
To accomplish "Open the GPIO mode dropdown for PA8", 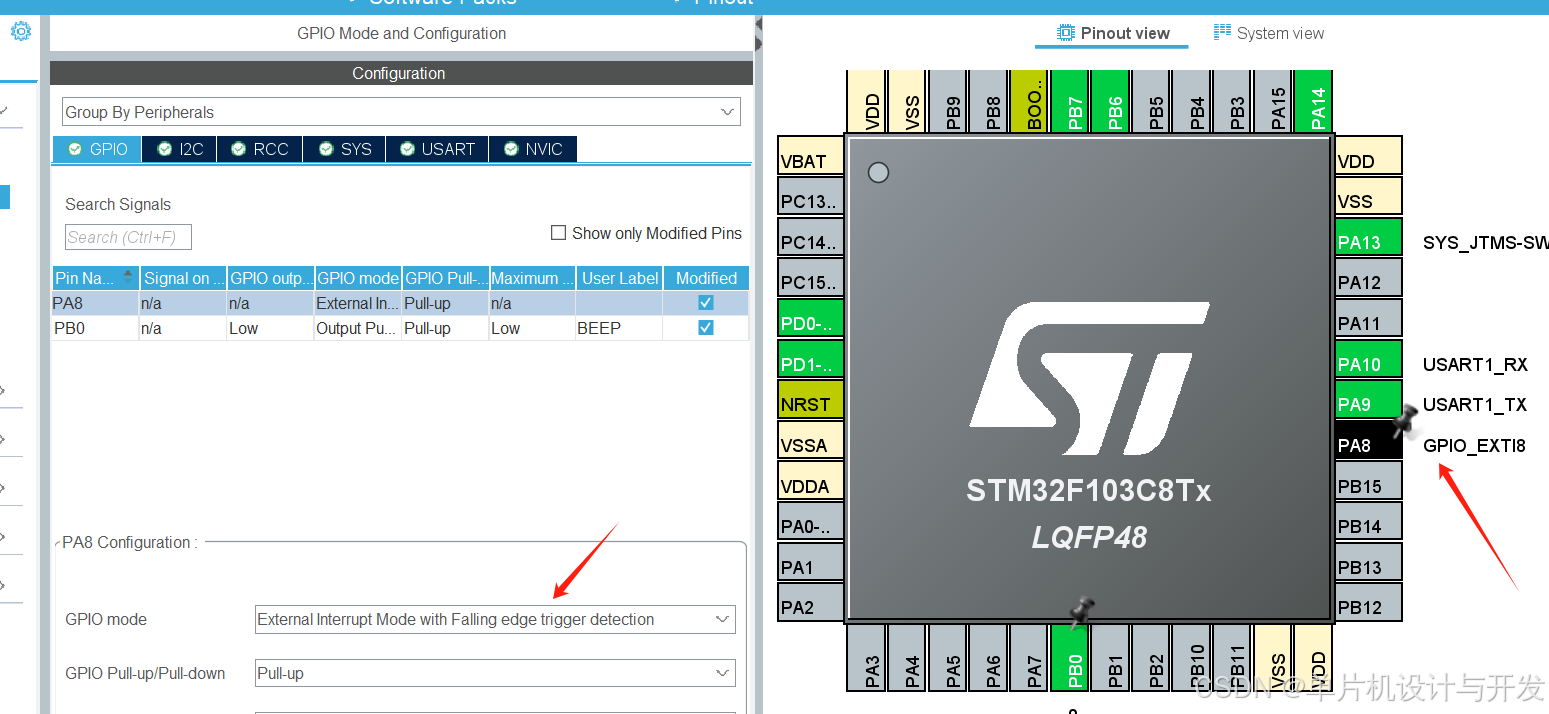I will point(495,619).
